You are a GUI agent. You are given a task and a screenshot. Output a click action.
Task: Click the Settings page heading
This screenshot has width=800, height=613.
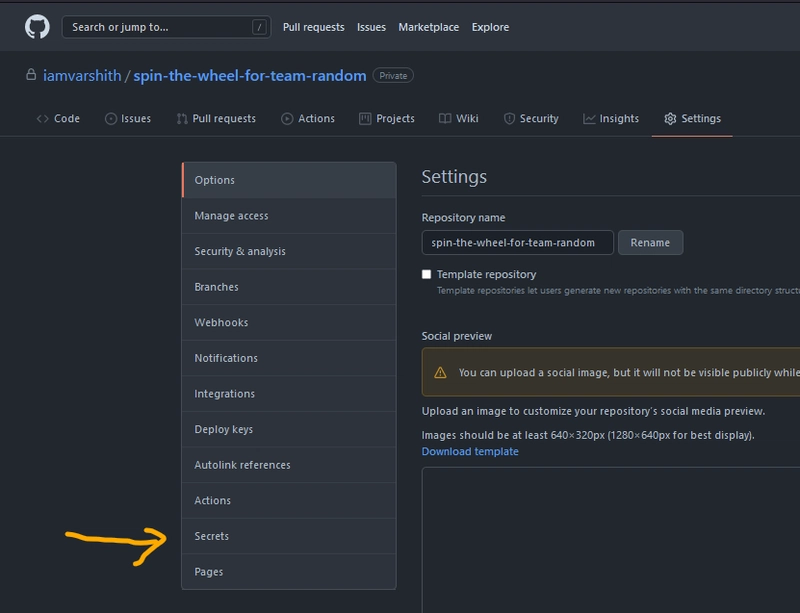[x=454, y=177]
